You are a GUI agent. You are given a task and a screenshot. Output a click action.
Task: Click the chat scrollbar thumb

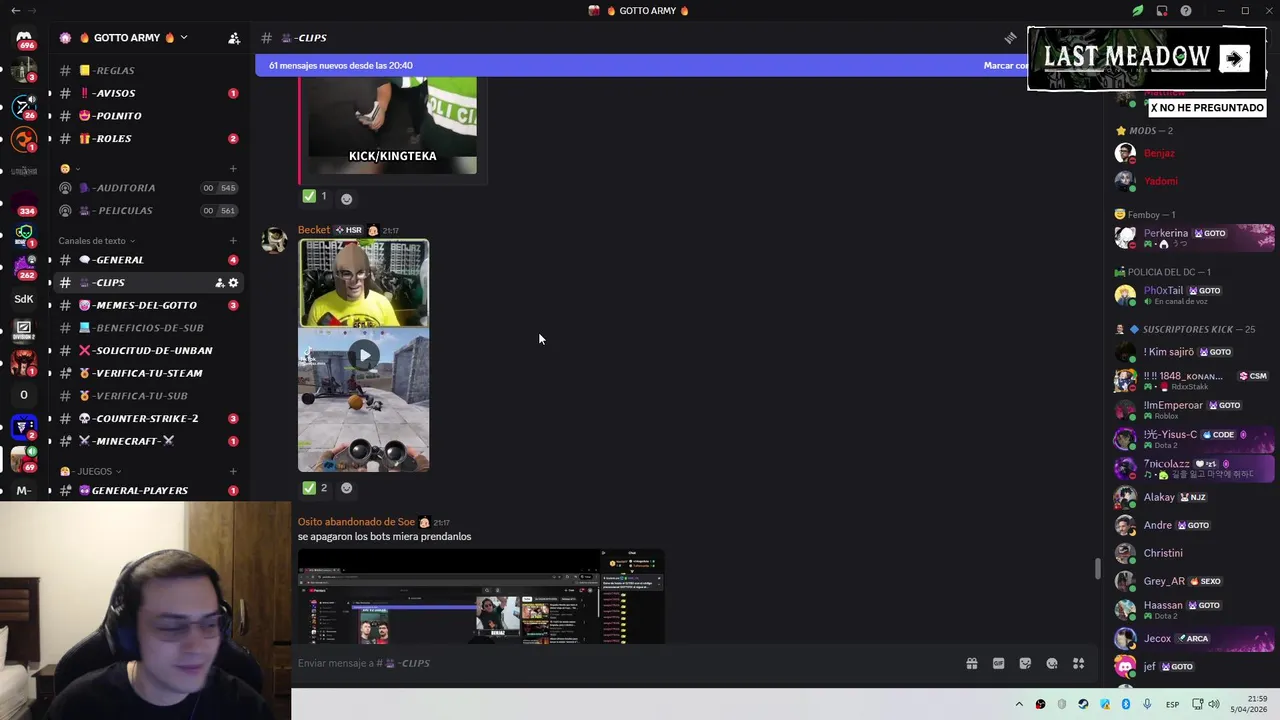coord(1097,568)
